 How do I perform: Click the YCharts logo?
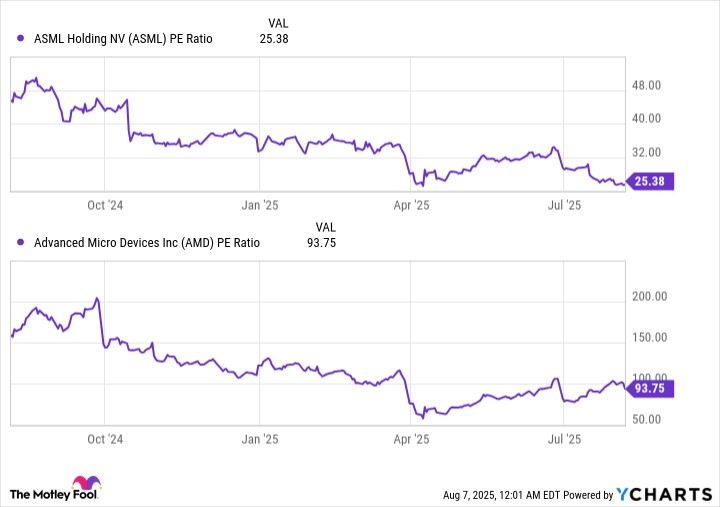tap(662, 493)
